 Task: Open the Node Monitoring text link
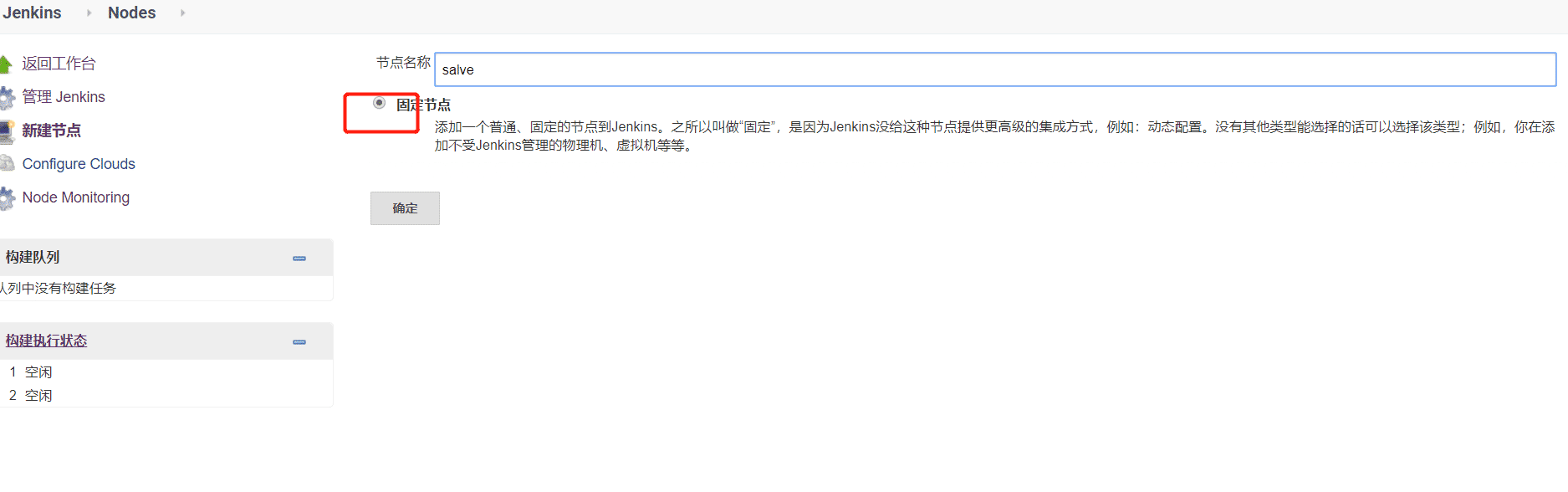pos(76,197)
